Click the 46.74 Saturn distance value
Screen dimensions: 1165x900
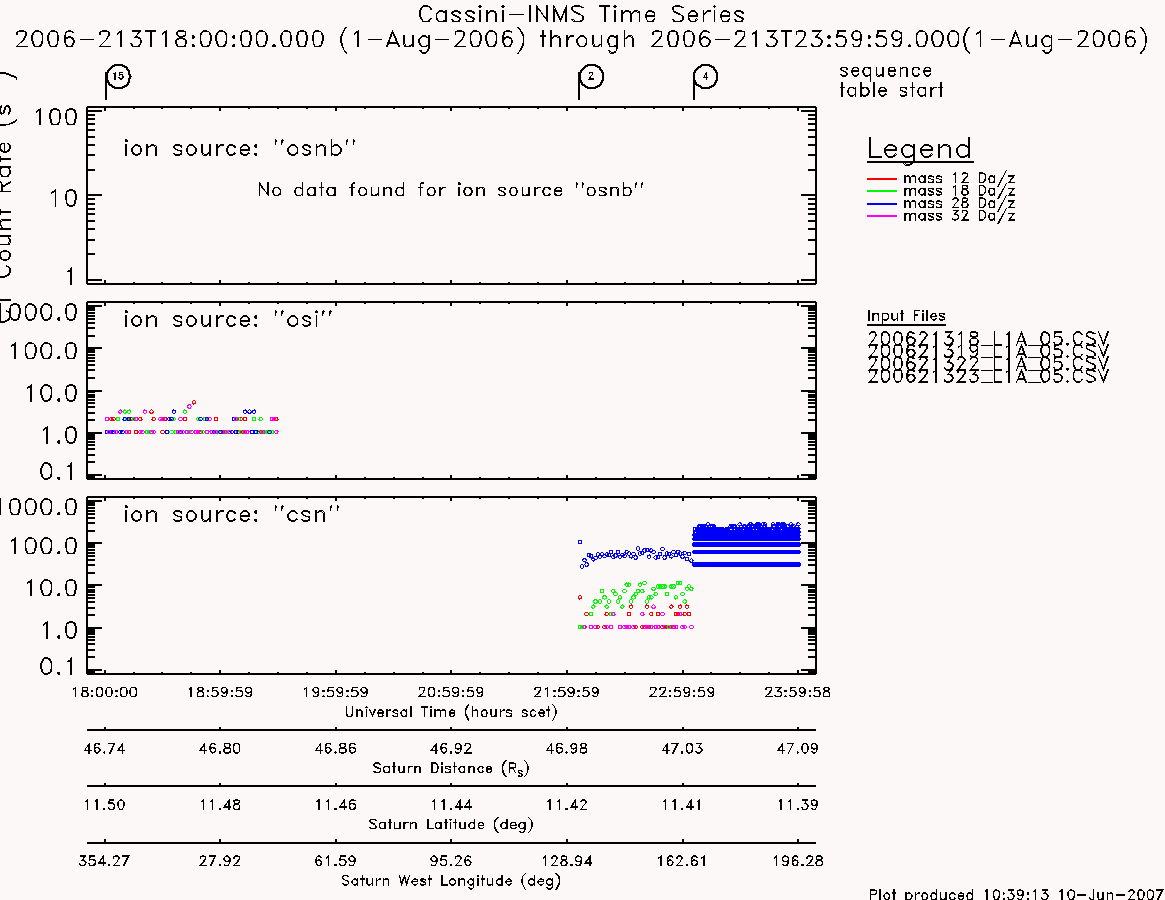point(105,748)
